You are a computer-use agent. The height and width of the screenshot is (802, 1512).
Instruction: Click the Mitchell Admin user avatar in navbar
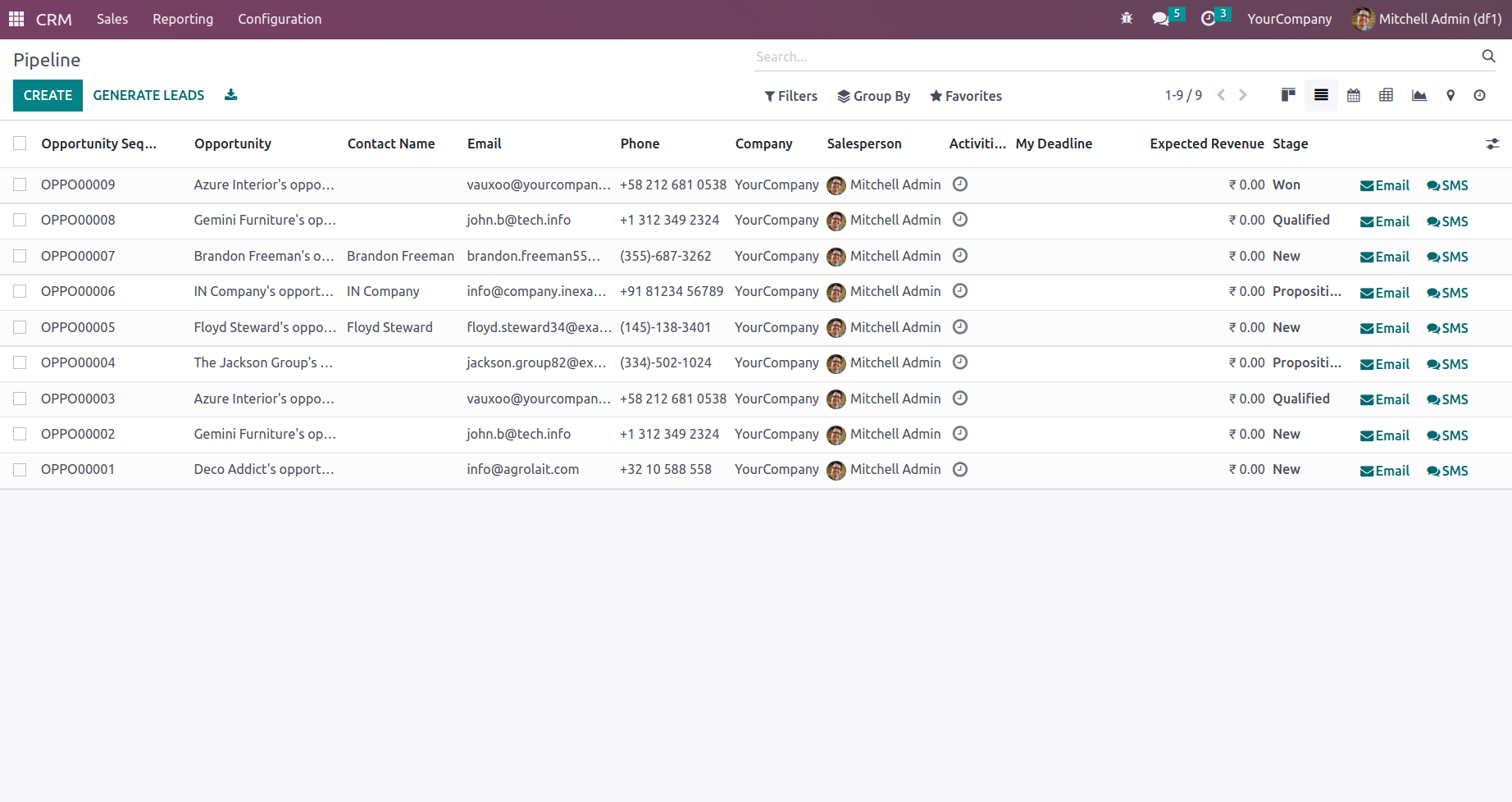[1363, 19]
